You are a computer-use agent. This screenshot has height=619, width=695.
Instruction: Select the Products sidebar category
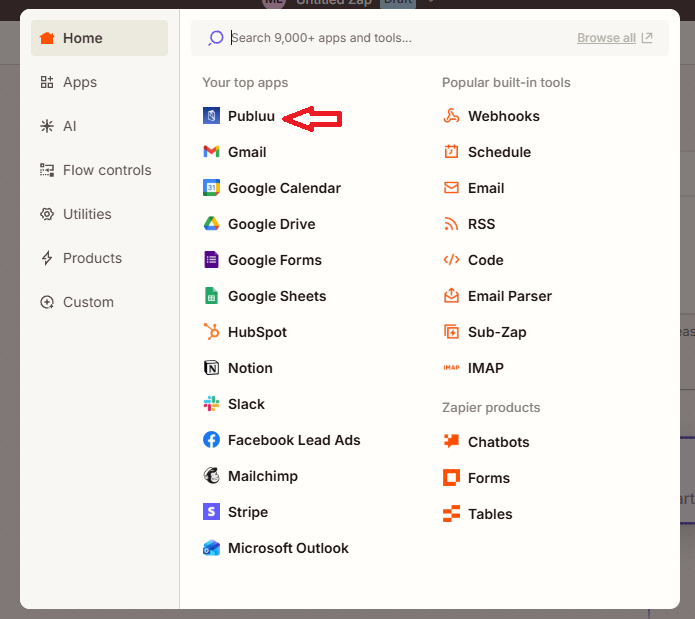coord(99,258)
